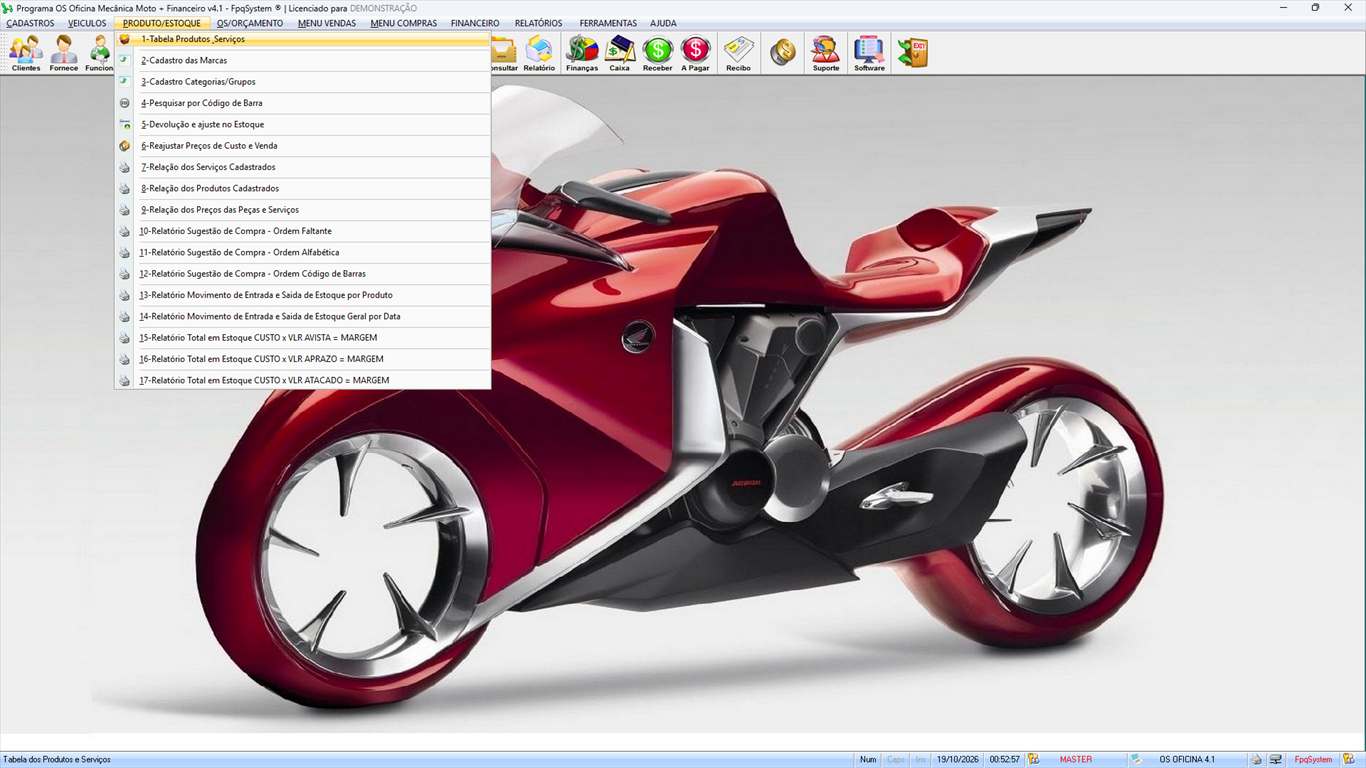
Task: Open the AJUDA menu
Action: pos(663,23)
